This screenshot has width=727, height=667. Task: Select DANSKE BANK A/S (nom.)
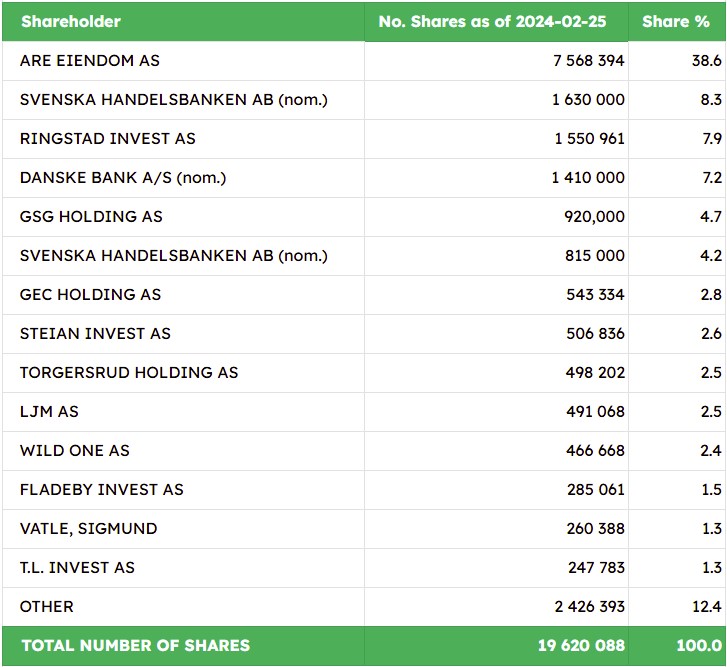pos(123,178)
